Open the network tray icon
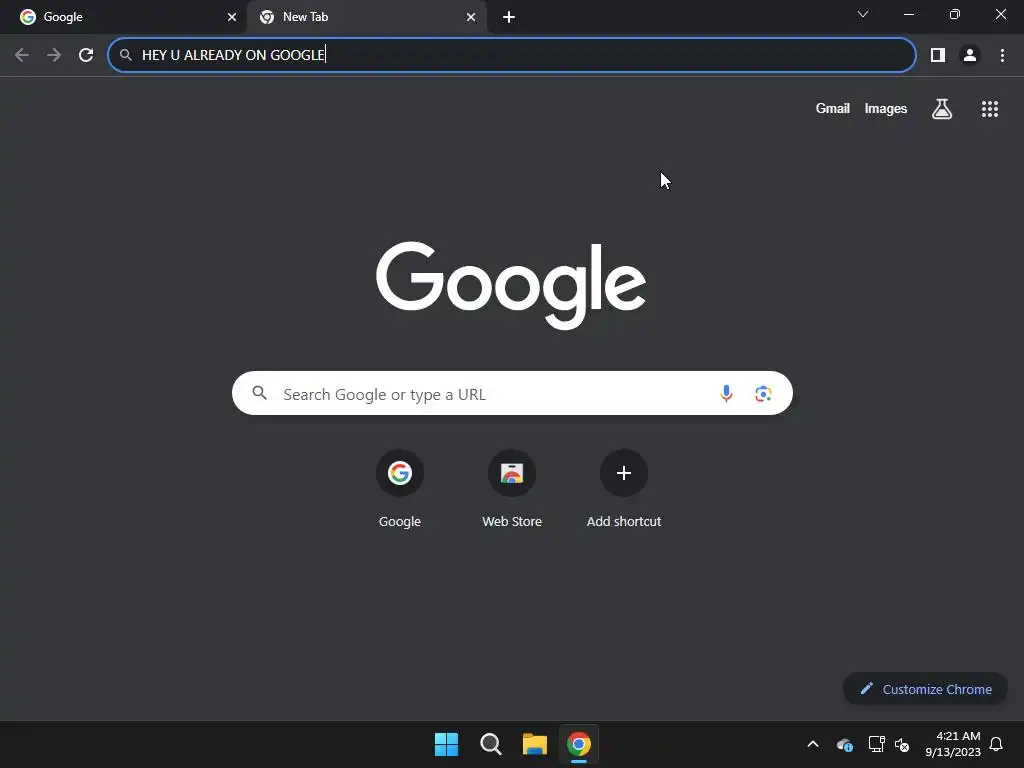The height and width of the screenshot is (768, 1024). point(876,744)
